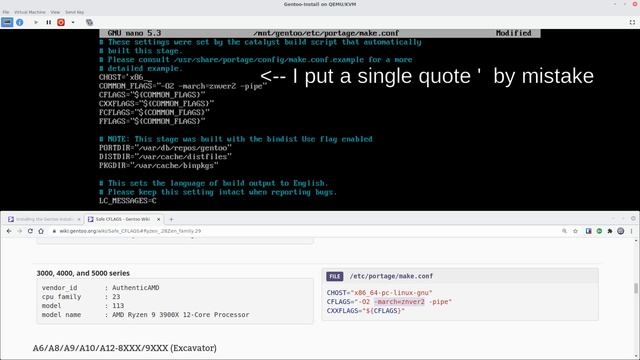
Task: Close the Installing the Gentoo tab
Action: (x=79, y=219)
